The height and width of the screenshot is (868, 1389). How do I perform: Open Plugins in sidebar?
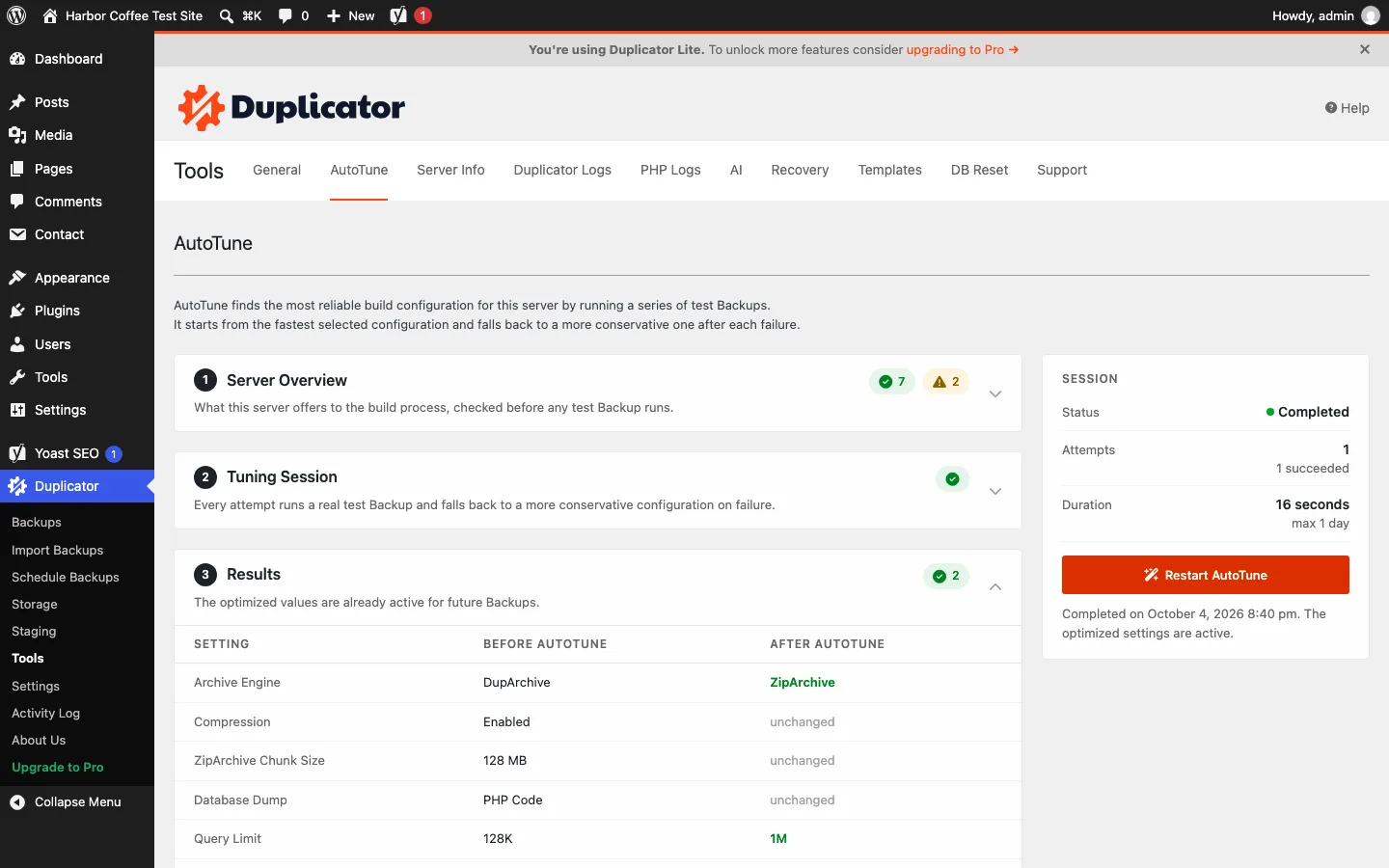click(77, 311)
